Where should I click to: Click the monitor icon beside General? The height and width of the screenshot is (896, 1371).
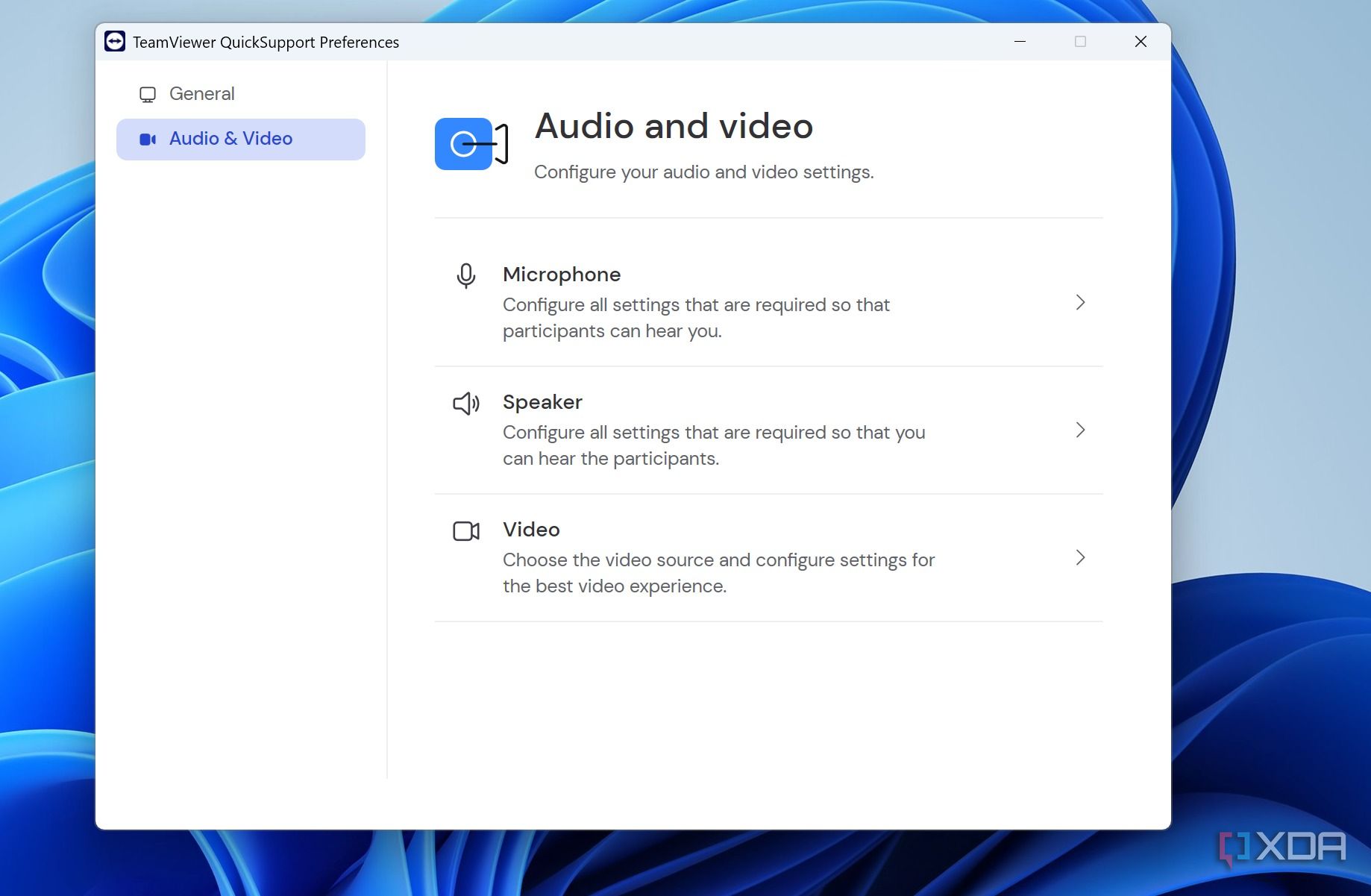tap(147, 93)
